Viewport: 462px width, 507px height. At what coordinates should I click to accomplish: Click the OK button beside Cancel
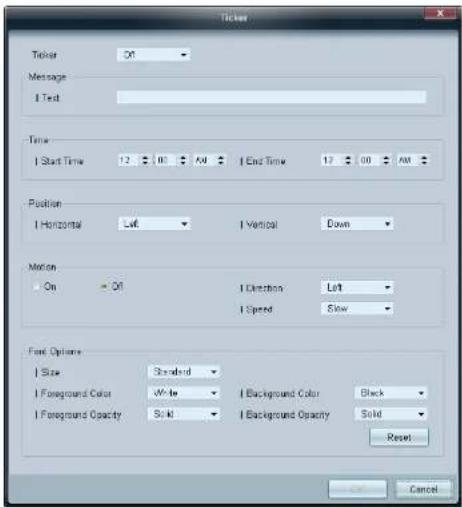(358, 489)
